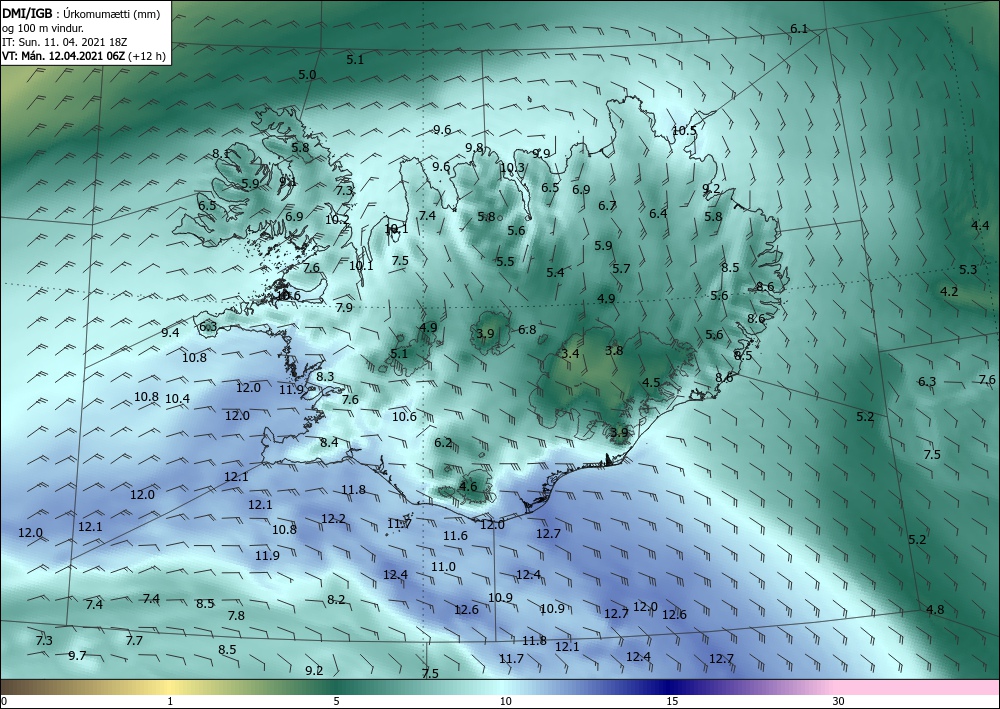Click the 8.3 value on the map
The height and width of the screenshot is (709, 1000).
pyautogui.click(x=325, y=377)
